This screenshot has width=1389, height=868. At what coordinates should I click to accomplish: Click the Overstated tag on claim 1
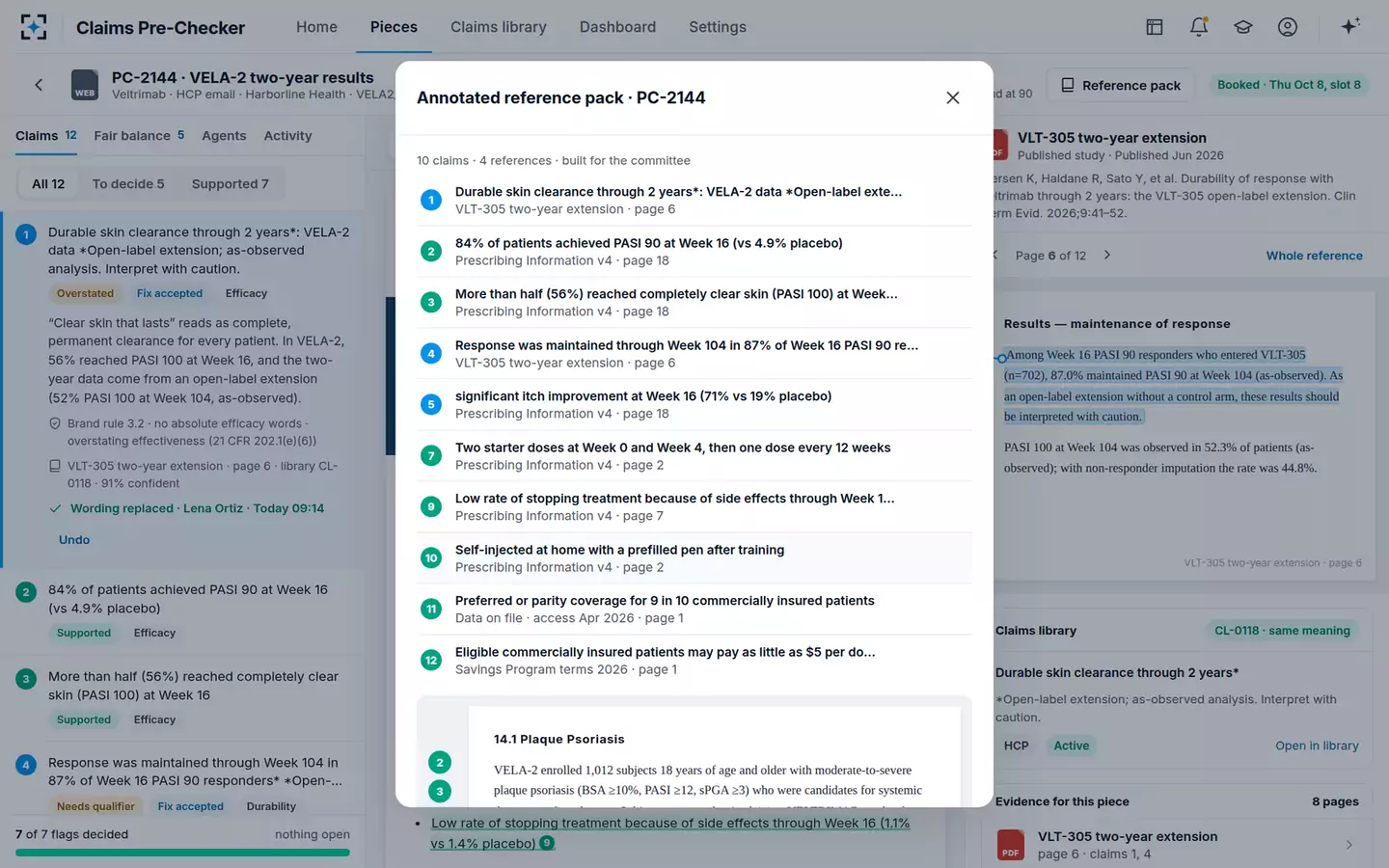point(85,293)
